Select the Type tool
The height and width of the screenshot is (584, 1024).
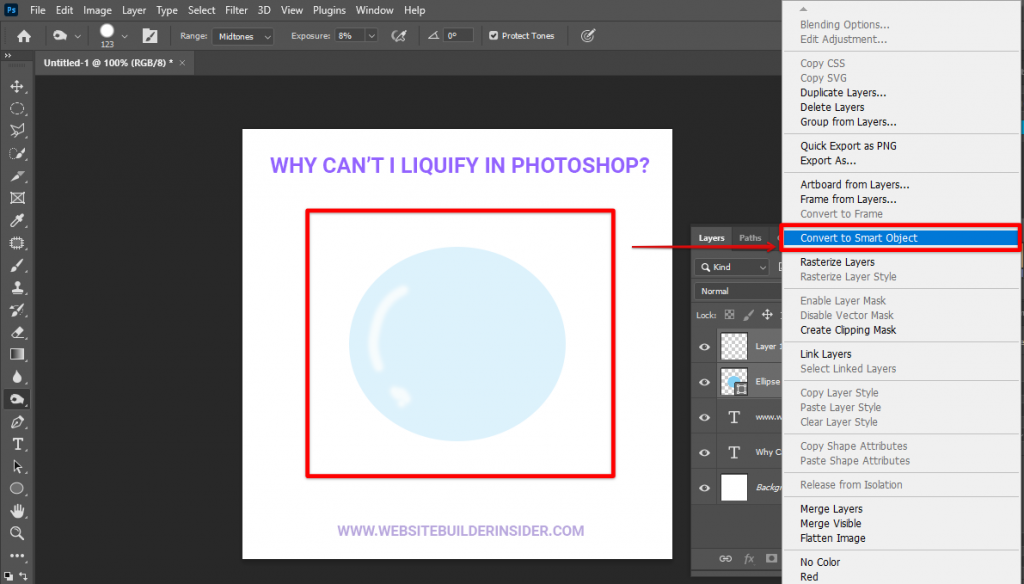[x=14, y=444]
